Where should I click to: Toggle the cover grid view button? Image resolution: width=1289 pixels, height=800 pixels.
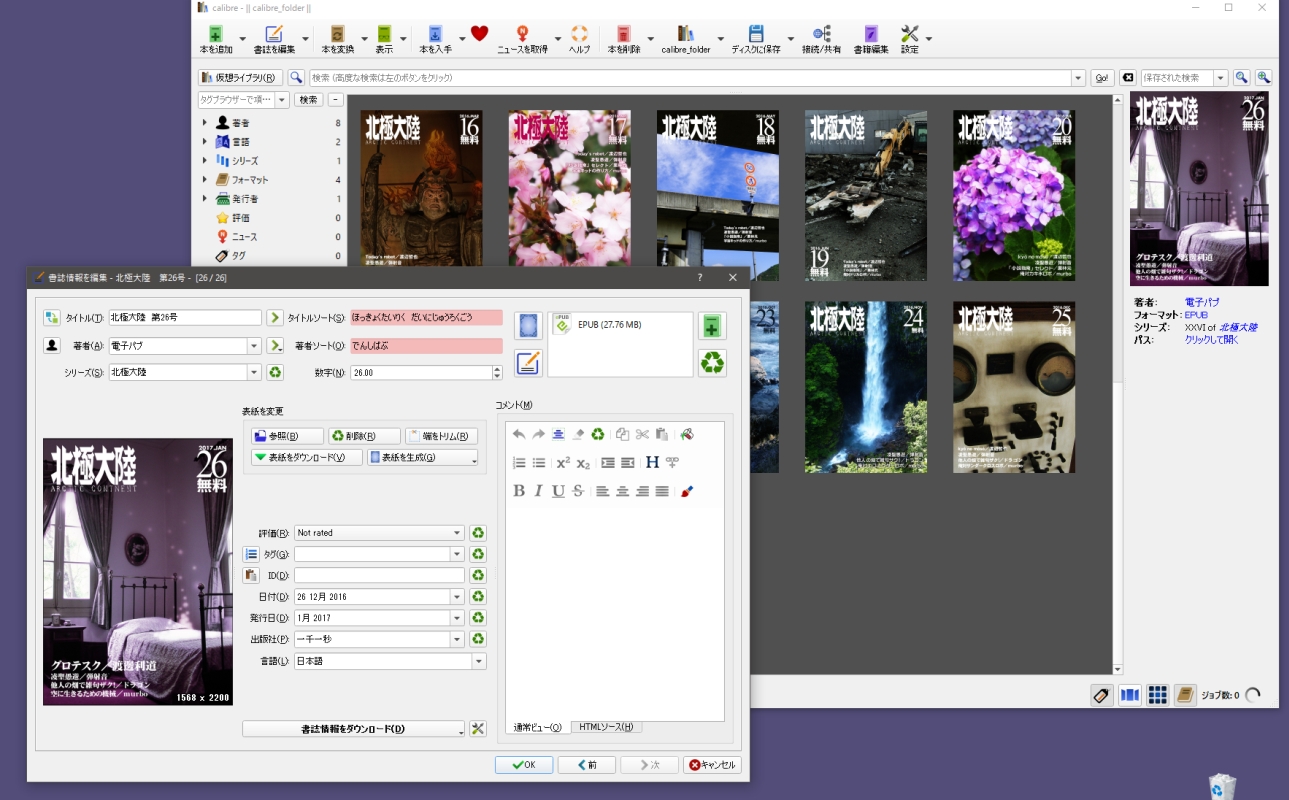pos(1157,695)
